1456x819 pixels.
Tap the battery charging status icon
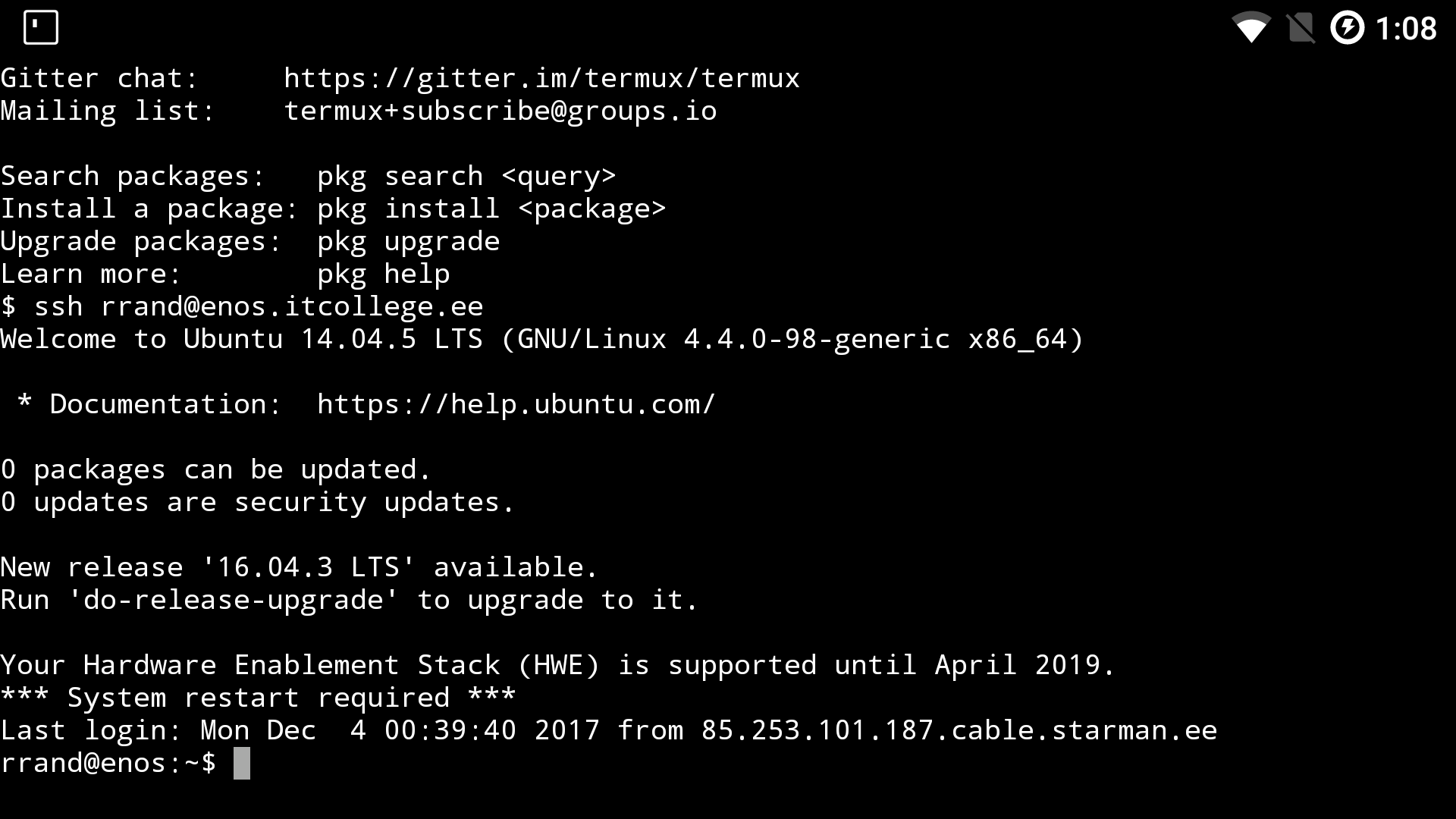click(1348, 28)
